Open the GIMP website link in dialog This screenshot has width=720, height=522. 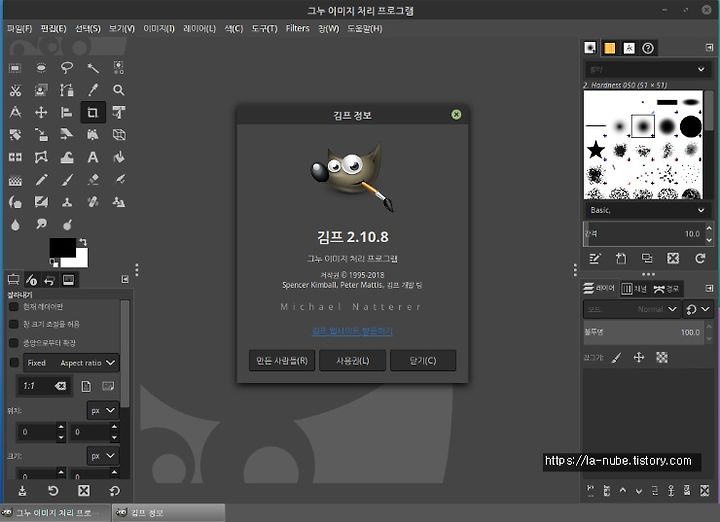pos(352,331)
